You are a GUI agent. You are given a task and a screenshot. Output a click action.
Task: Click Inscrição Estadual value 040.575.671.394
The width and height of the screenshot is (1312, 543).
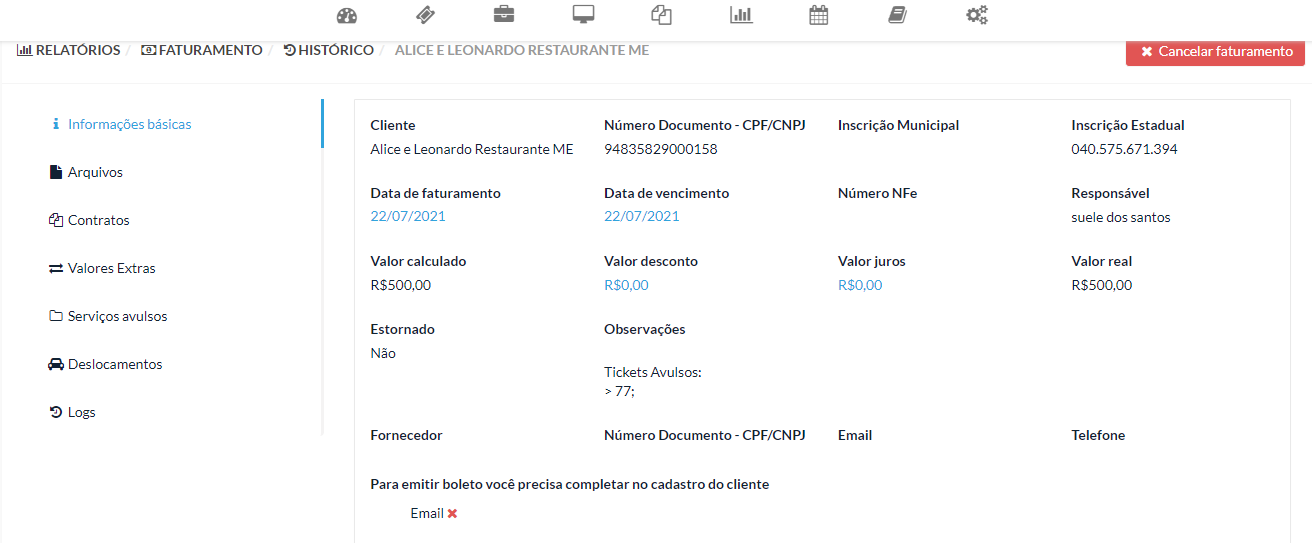tap(1124, 149)
